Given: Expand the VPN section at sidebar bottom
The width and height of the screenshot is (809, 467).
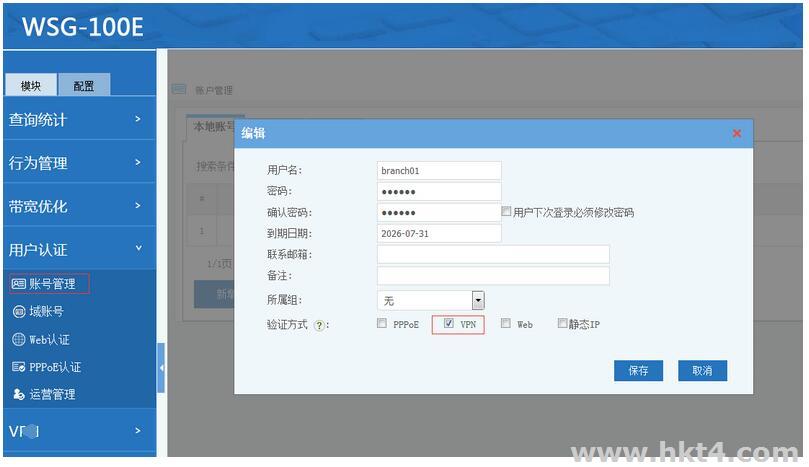Looking at the screenshot, I should (79, 431).
